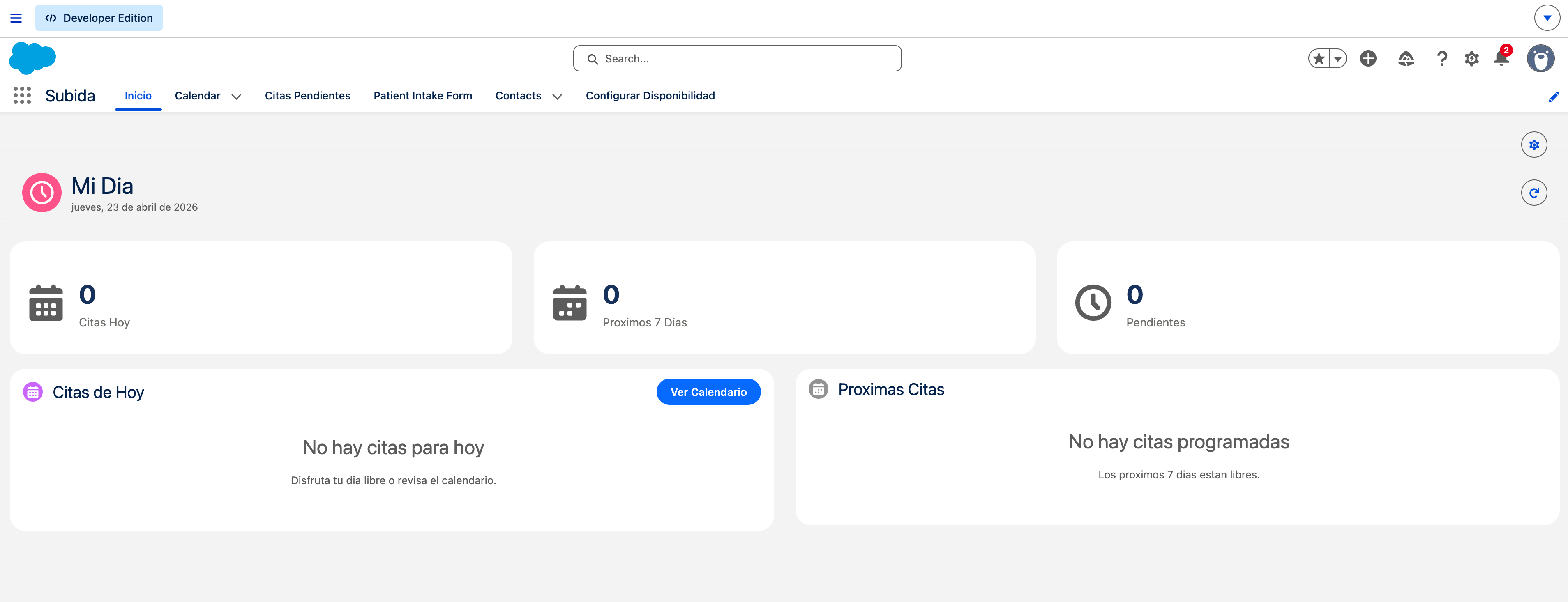Image resolution: width=1568 pixels, height=602 pixels.
Task: Expand the Contacts tab chevron
Action: click(x=557, y=96)
